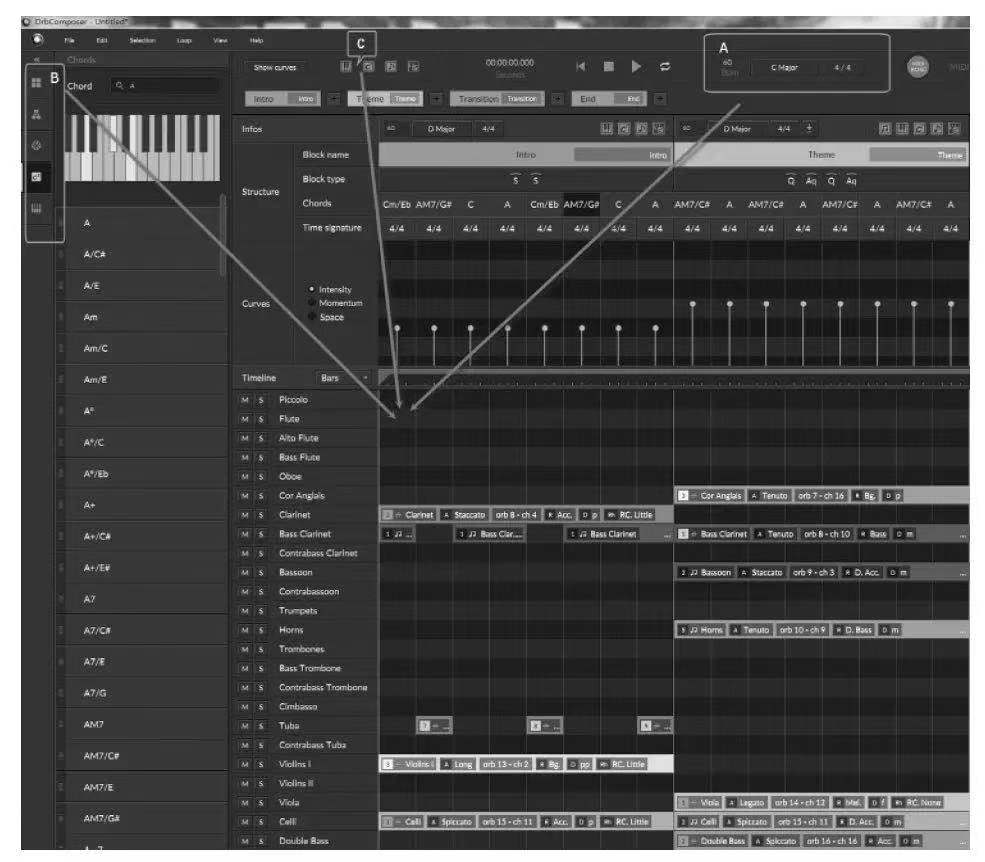This screenshot has height=862, width=985.
Task: Solo the Clarinet track
Action: (x=261, y=515)
